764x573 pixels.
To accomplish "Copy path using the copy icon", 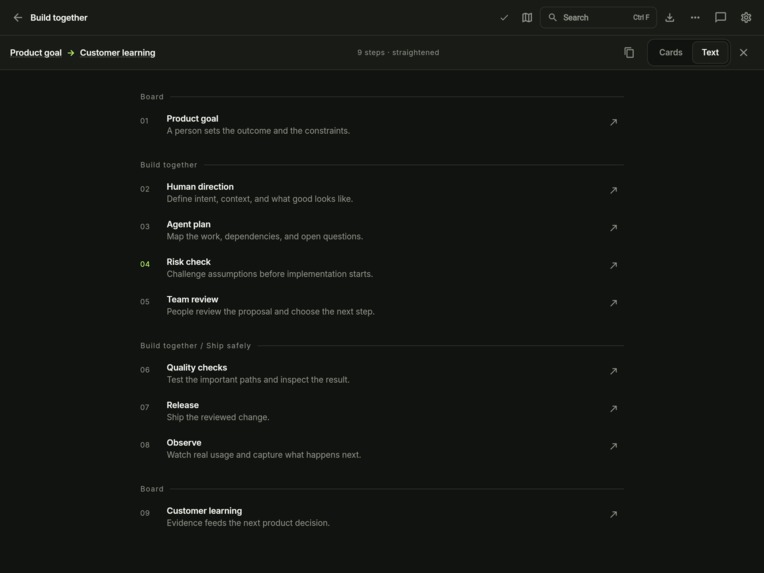I will [629, 52].
